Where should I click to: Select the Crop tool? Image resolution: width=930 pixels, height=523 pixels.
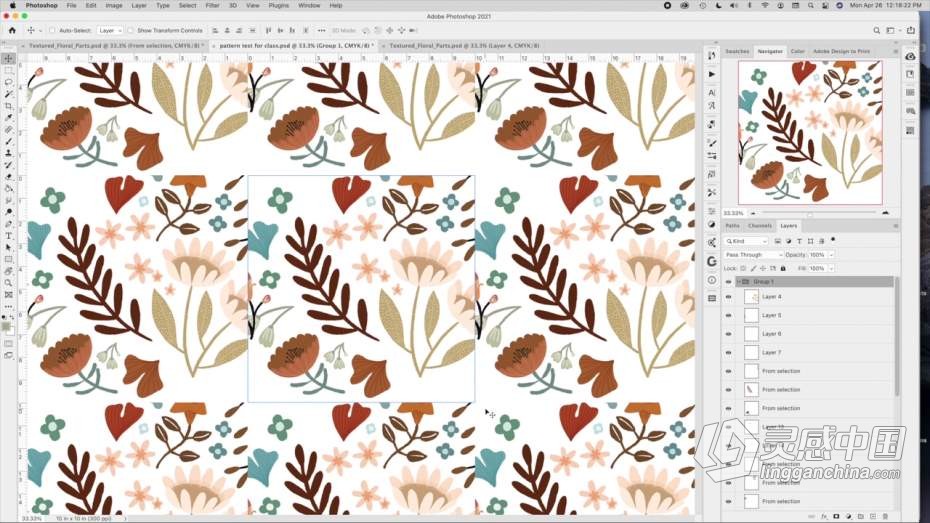coord(8,106)
